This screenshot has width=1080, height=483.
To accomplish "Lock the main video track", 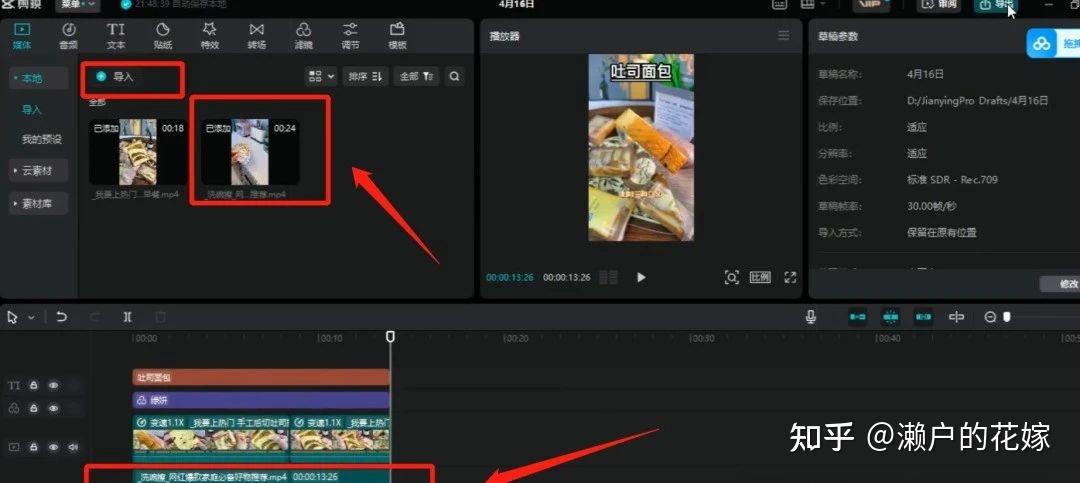I will click(33, 447).
